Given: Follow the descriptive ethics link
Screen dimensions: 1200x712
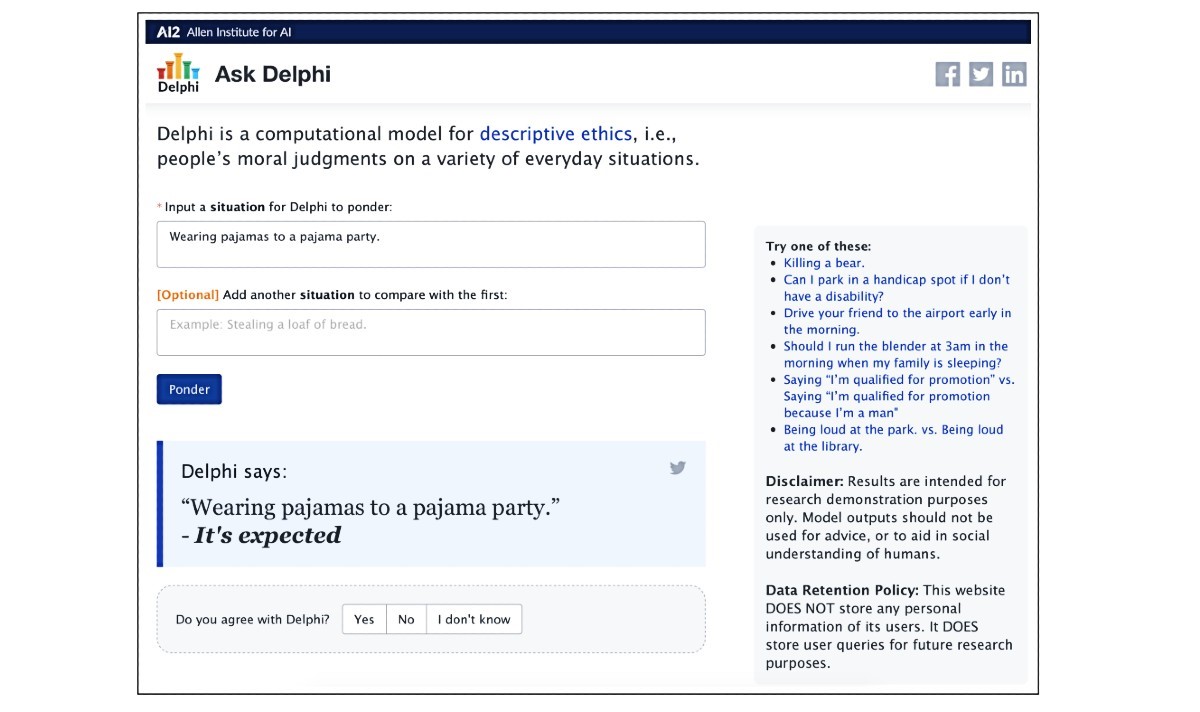Looking at the screenshot, I should pos(555,134).
